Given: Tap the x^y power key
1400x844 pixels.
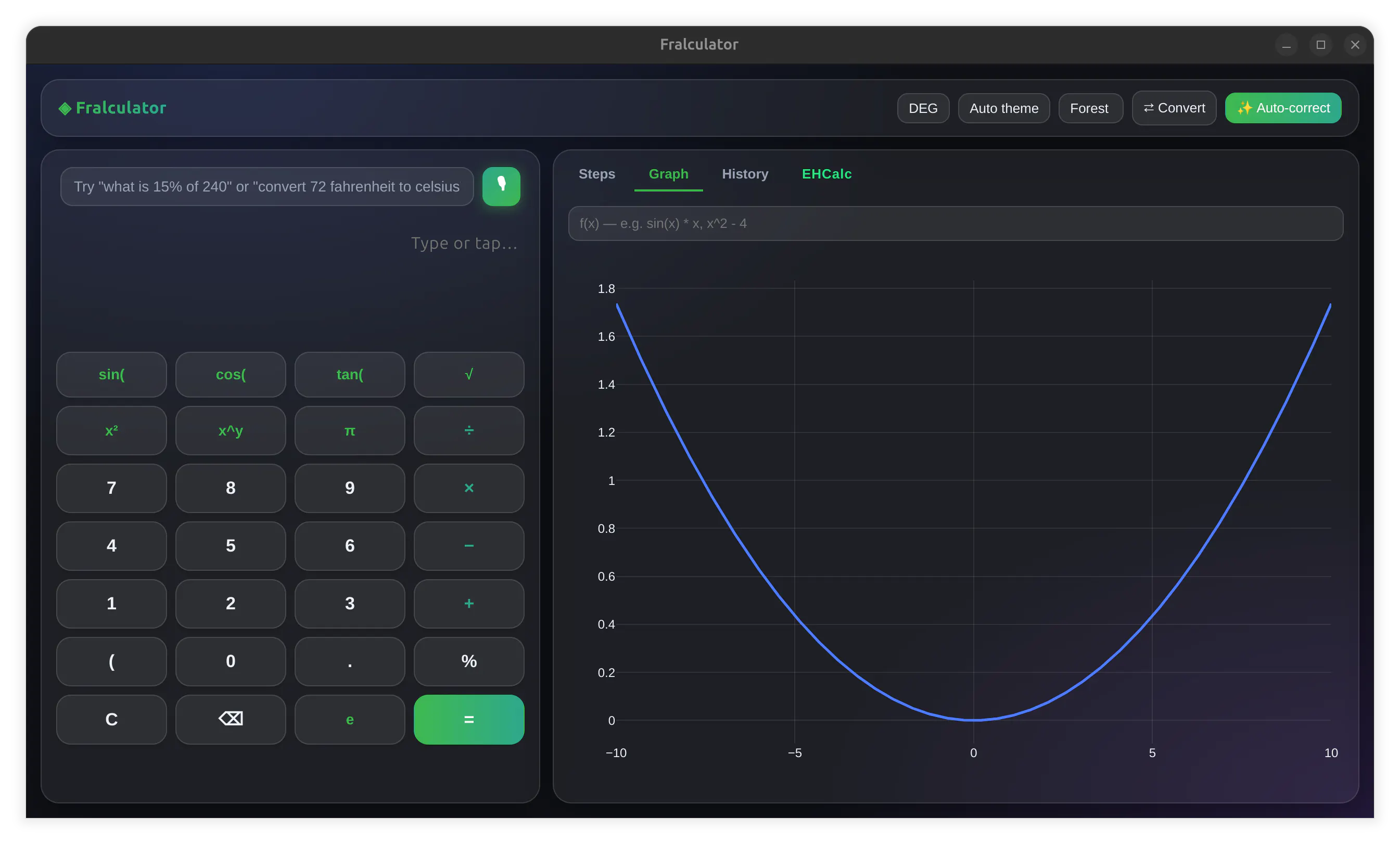Looking at the screenshot, I should [x=231, y=430].
